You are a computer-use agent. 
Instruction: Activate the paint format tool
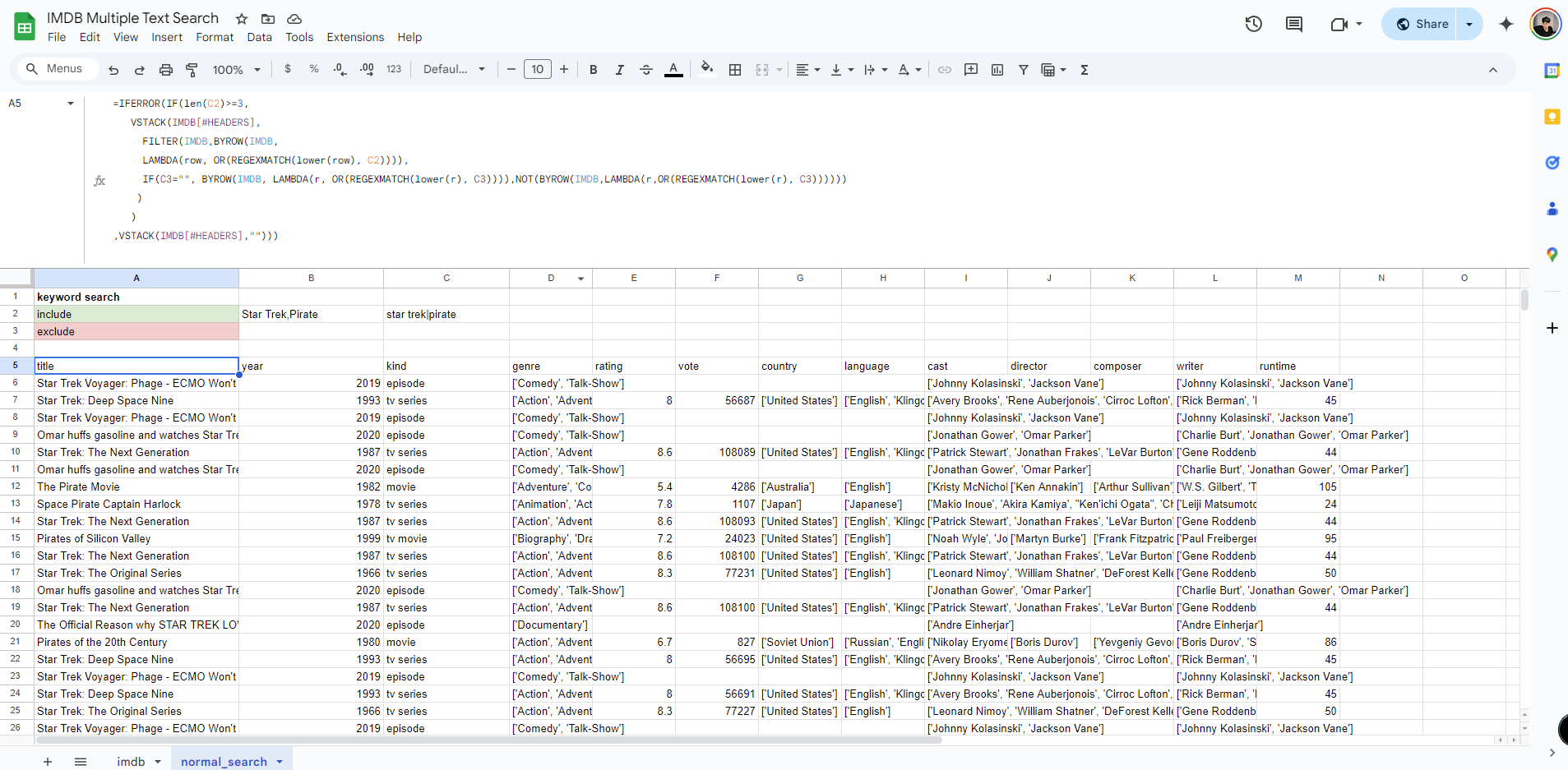click(x=192, y=70)
